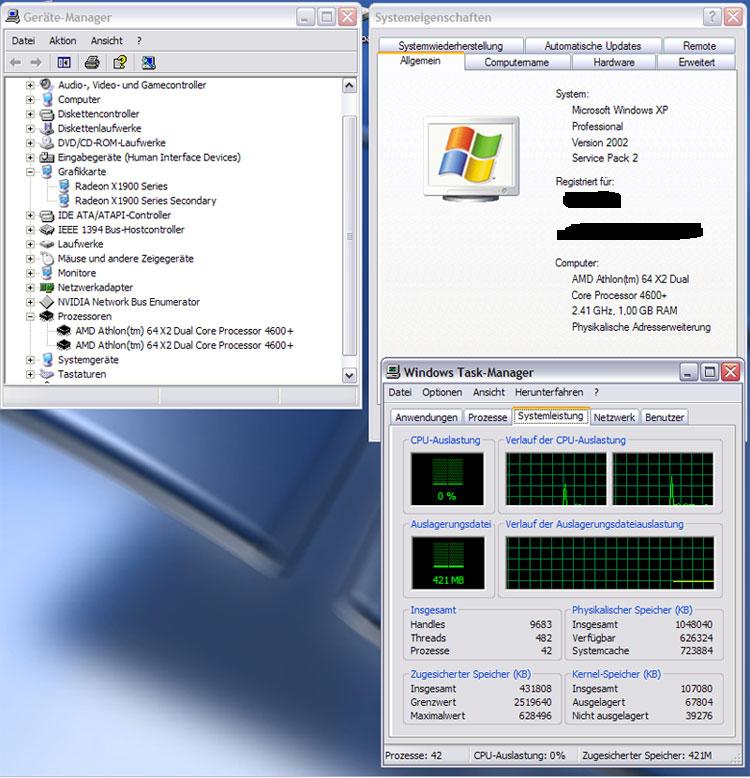
Task: Open the Aktion menu in Geräte-Manager
Action: click(62, 41)
